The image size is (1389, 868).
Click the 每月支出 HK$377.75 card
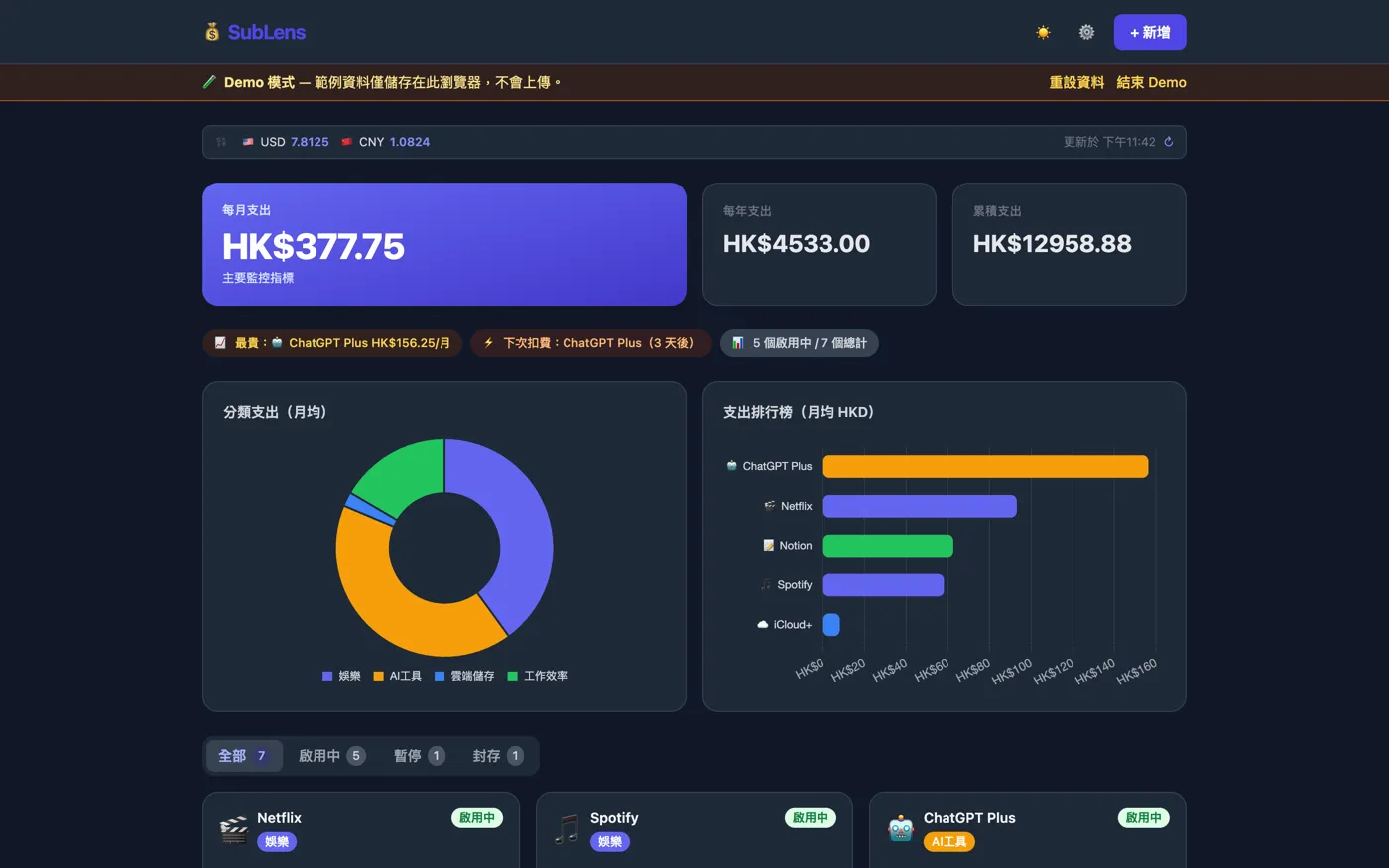click(x=444, y=244)
